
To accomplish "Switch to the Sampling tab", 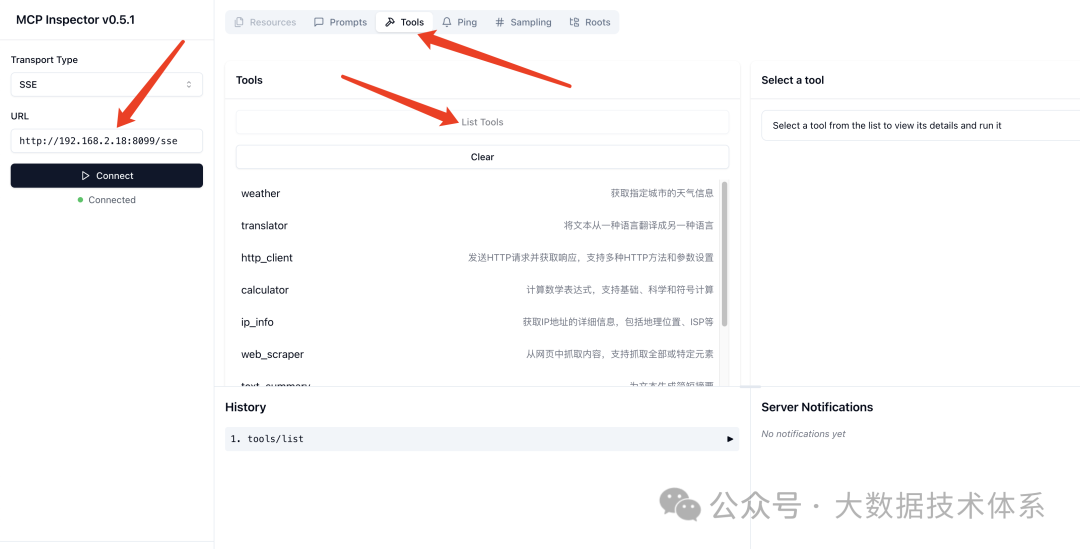I will point(523,22).
